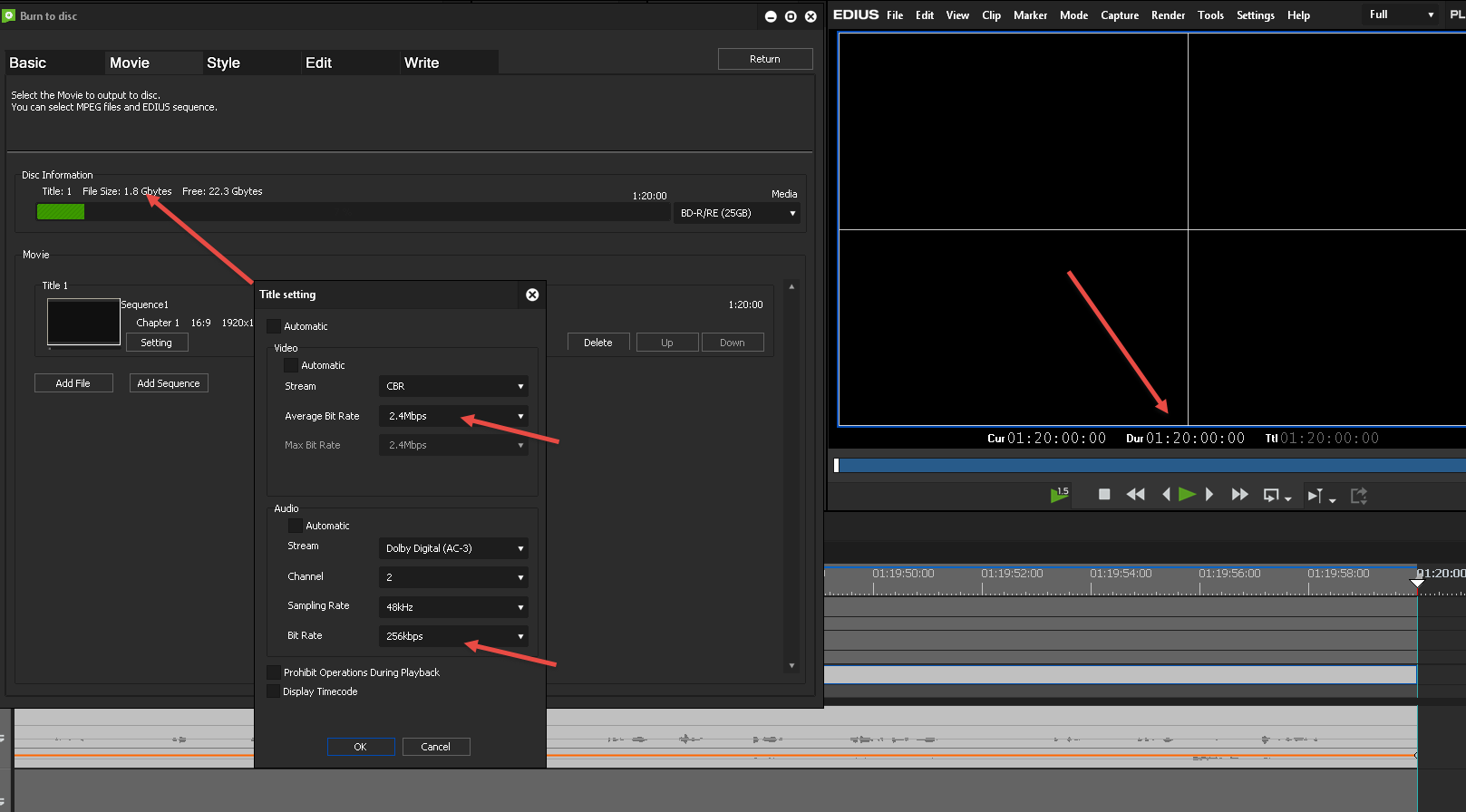Close the Burn to disc window
The image size is (1466, 812).
pos(811,16)
